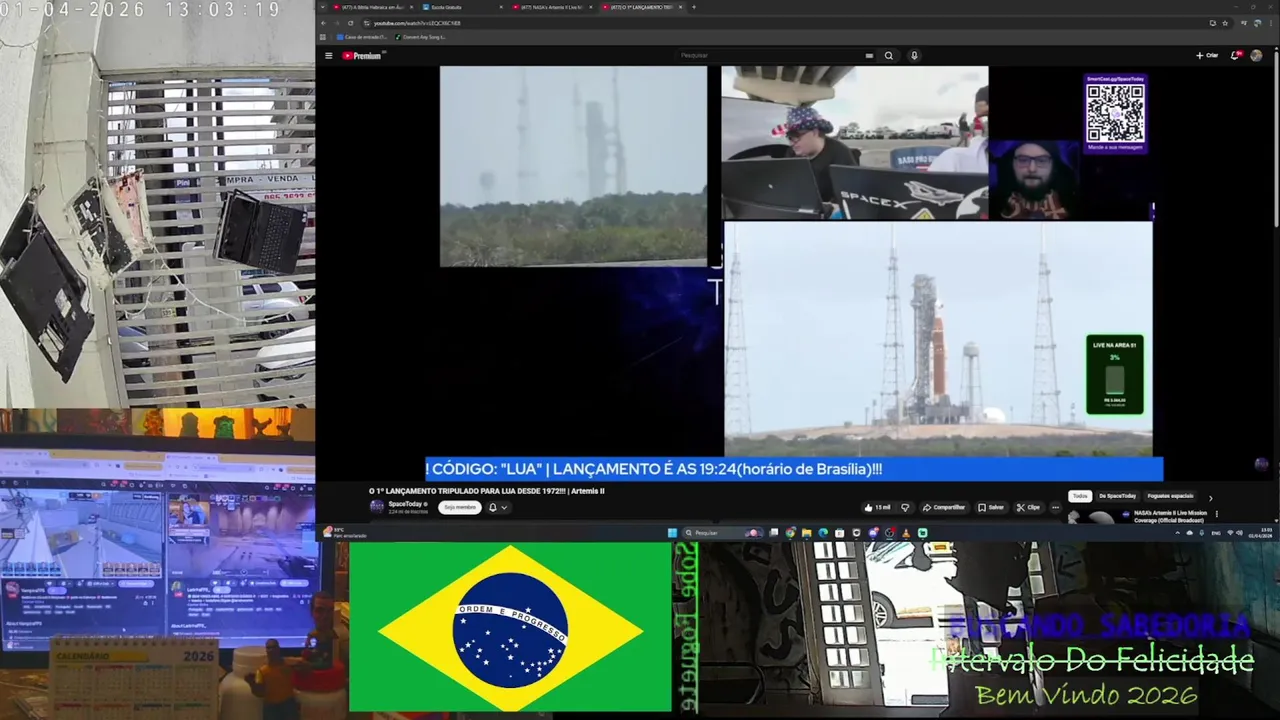Dislike the video with thumbs down
The image size is (1280, 720).
coord(905,507)
